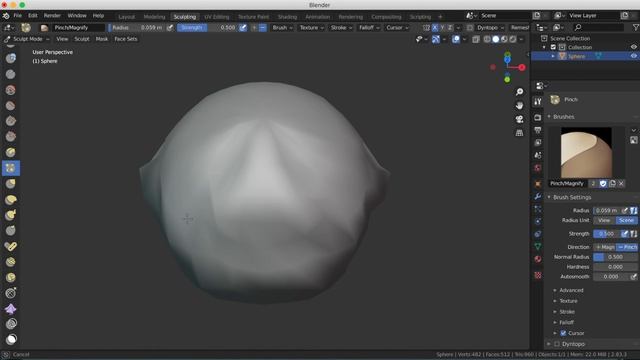The width and height of the screenshot is (640, 360).
Task: Select the Pose brush tool
Action: coord(11,246)
